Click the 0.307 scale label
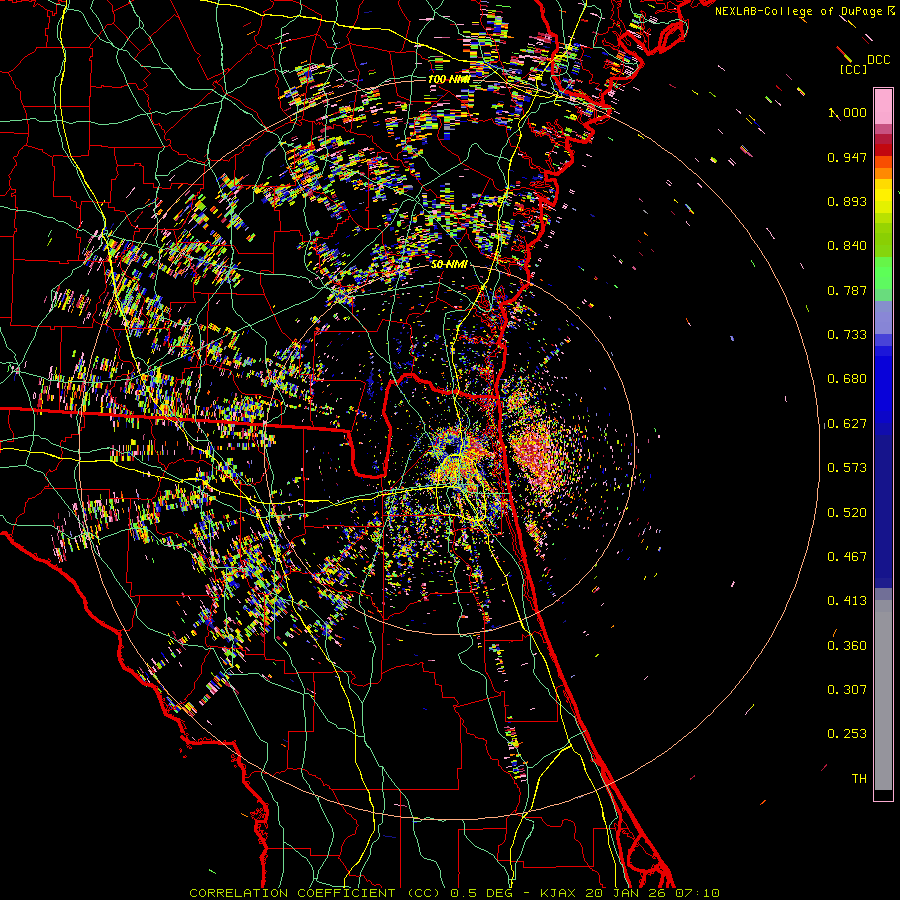The width and height of the screenshot is (900, 900). pos(847,690)
